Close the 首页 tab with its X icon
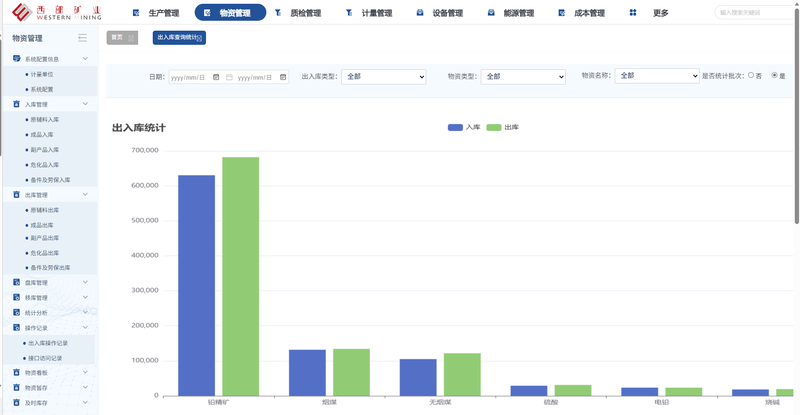 131,38
